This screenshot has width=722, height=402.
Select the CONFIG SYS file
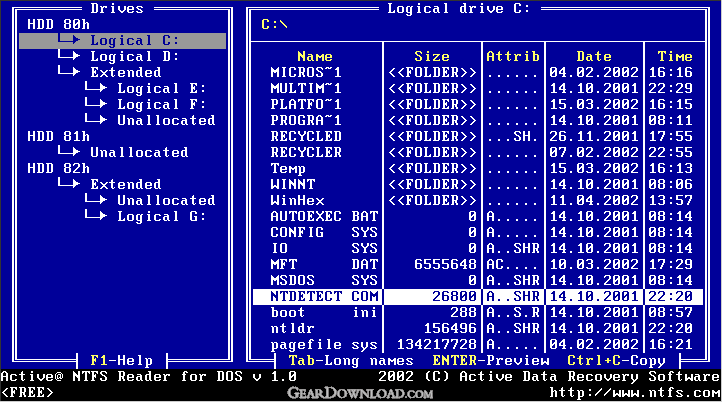point(324,232)
